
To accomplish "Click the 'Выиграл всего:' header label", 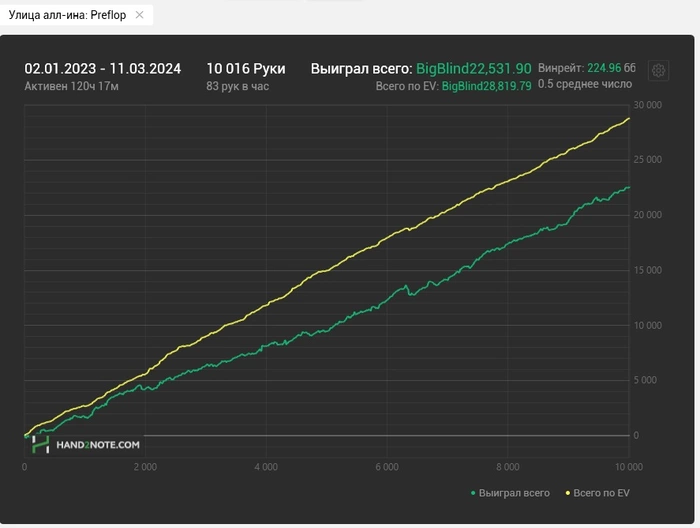I will 362,69.
